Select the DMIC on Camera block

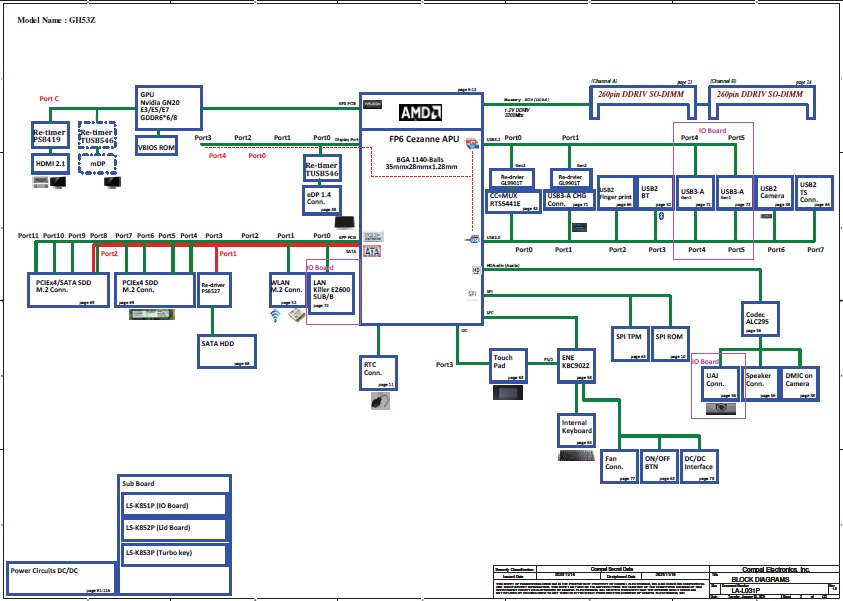(800, 383)
